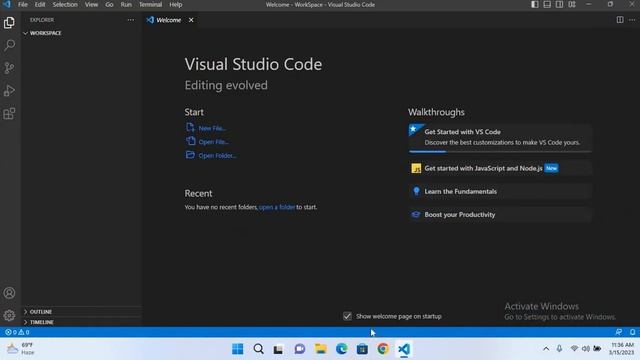Viewport: 640px width, 360px height.
Task: Open the Go menu
Action: 109,4
